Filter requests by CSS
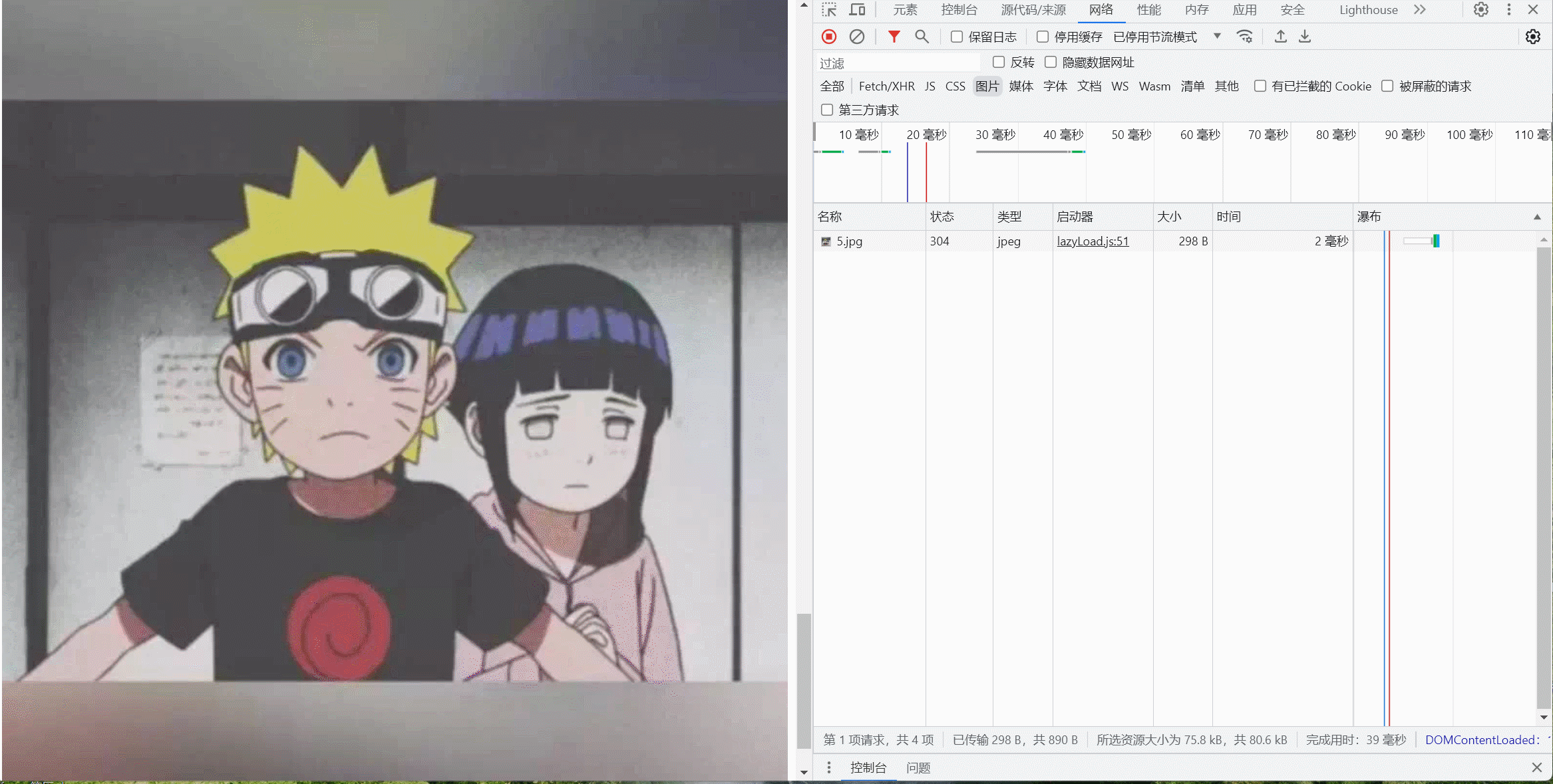Viewport: 1553px width, 784px height. click(x=955, y=86)
